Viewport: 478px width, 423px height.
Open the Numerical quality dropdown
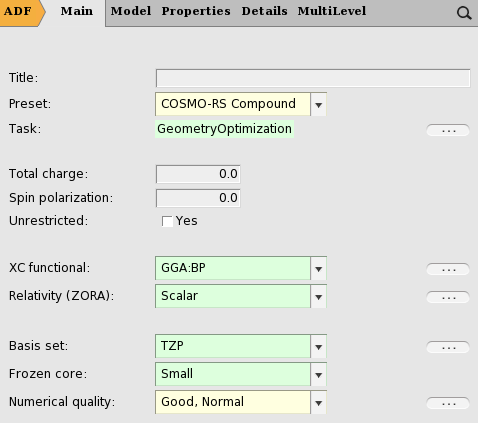241,402
